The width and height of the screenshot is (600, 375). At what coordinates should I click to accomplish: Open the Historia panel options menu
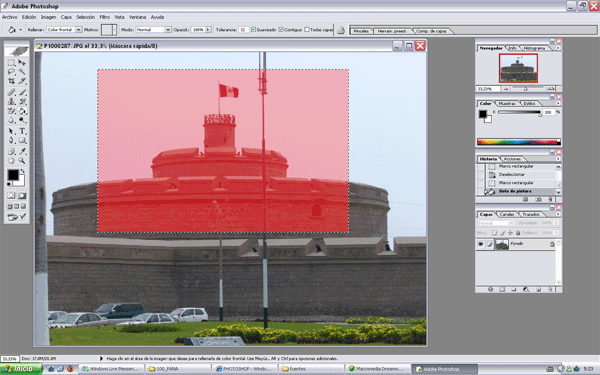pos(558,159)
